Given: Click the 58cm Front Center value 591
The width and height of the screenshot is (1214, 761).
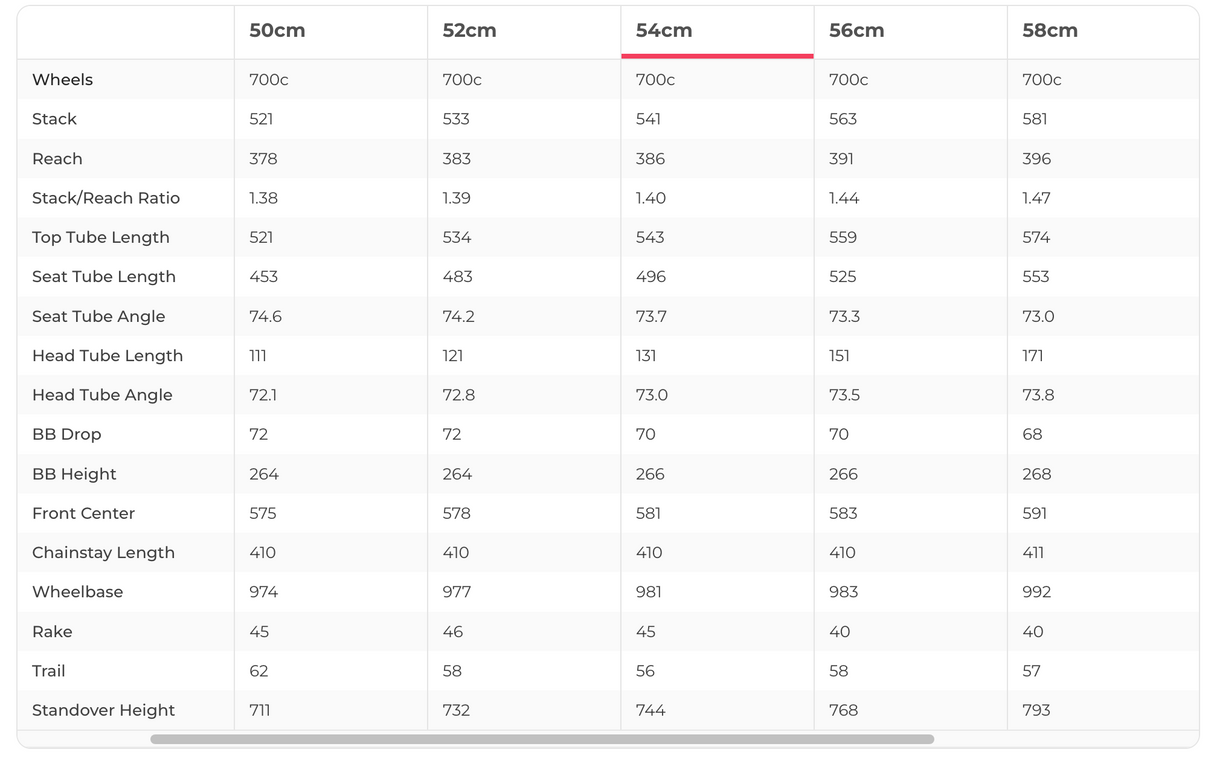Looking at the screenshot, I should point(1035,513).
